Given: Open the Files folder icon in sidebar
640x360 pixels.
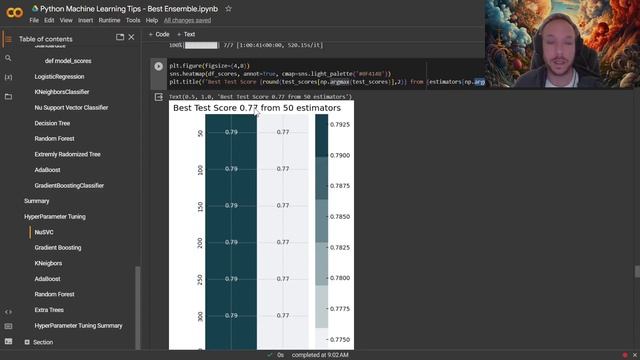Looking at the screenshot, I should click(8, 97).
